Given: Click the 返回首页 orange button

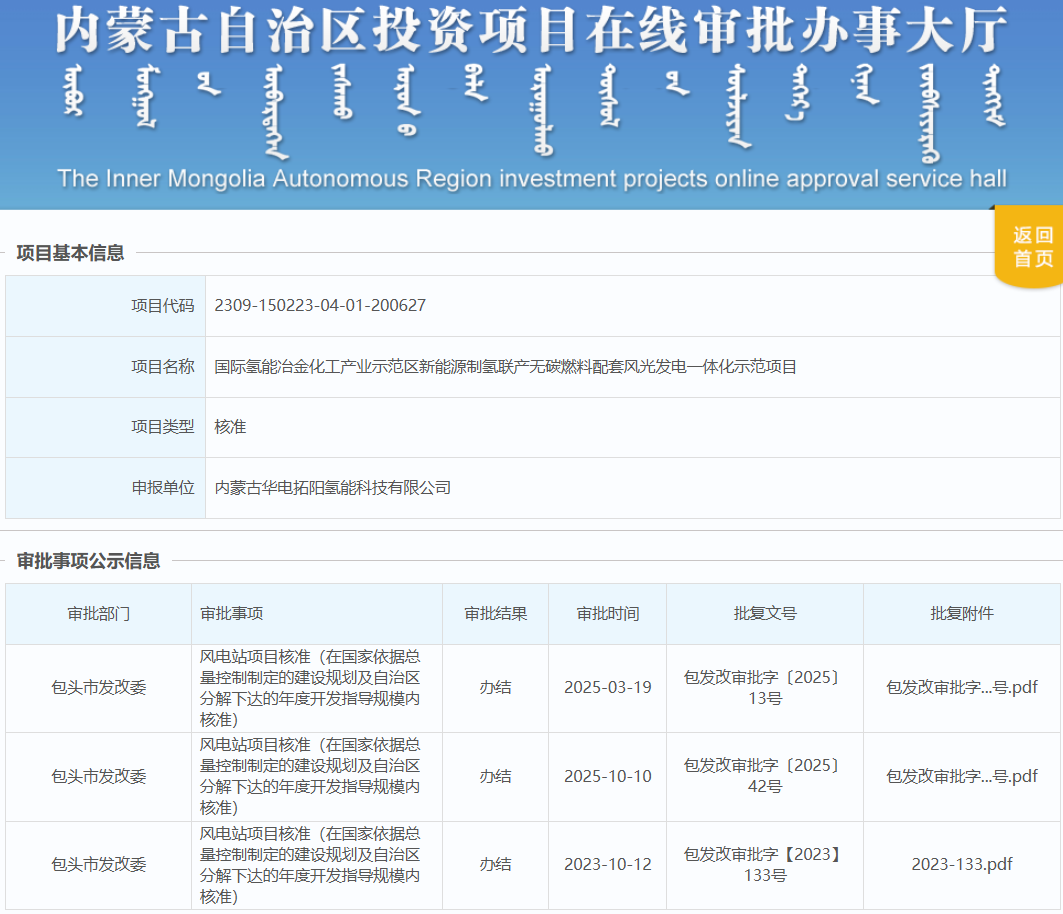Looking at the screenshot, I should click(1032, 247).
